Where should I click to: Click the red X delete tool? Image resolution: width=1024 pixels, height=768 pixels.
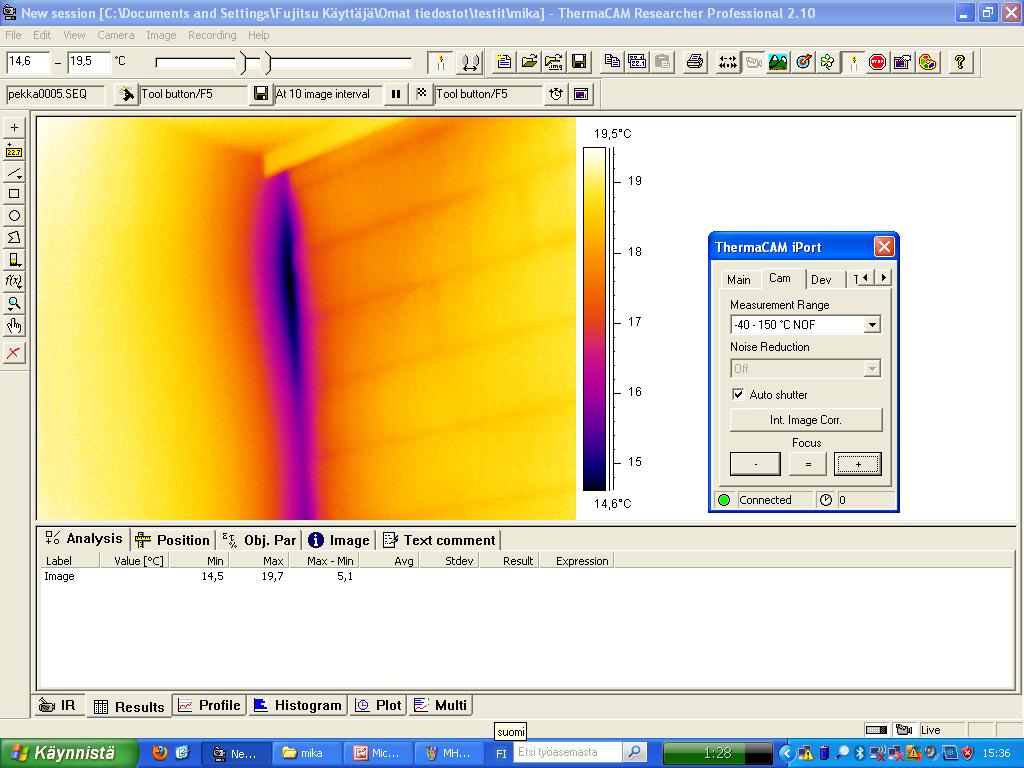(x=14, y=353)
